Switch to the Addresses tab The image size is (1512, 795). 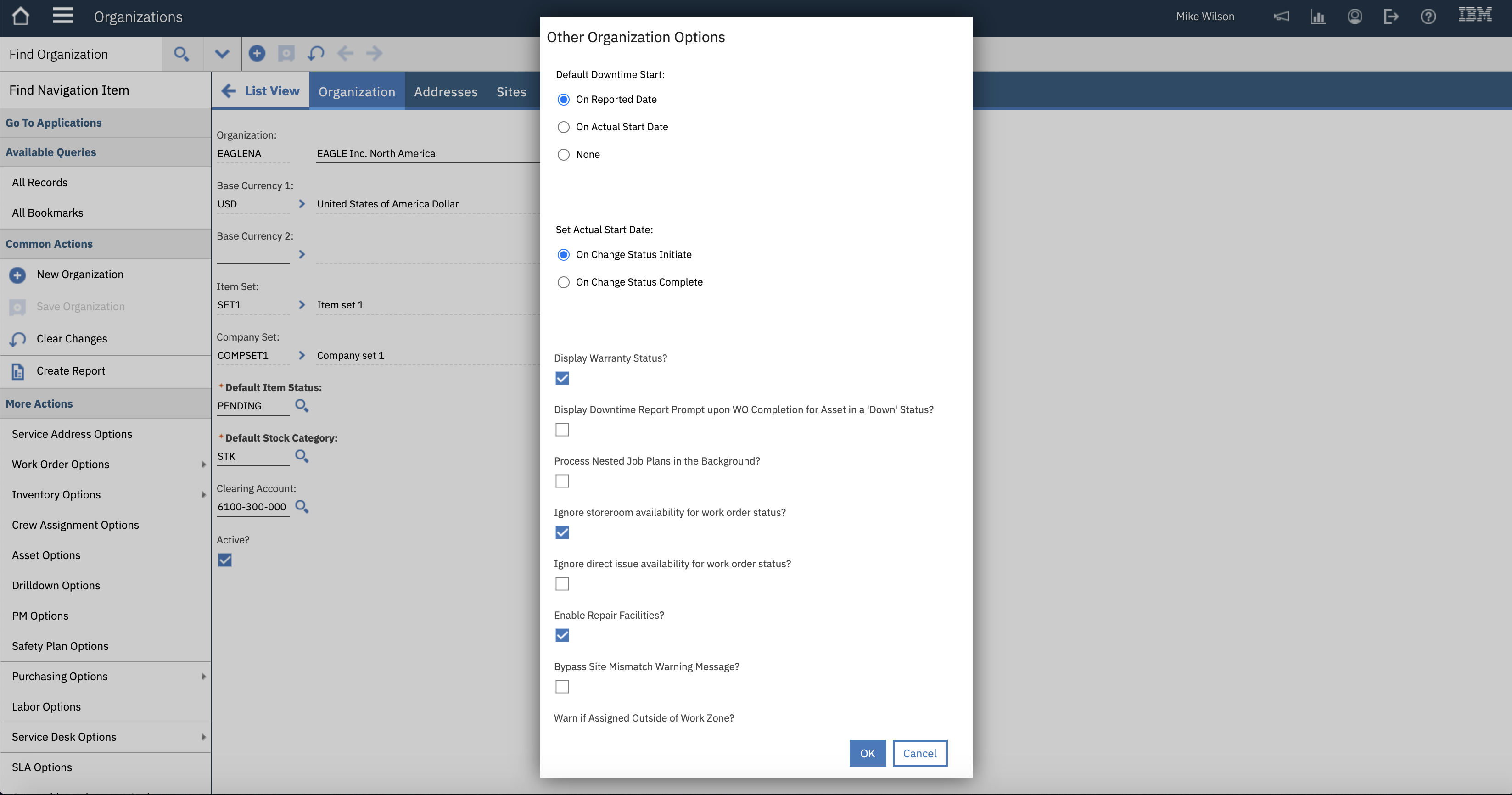click(446, 92)
